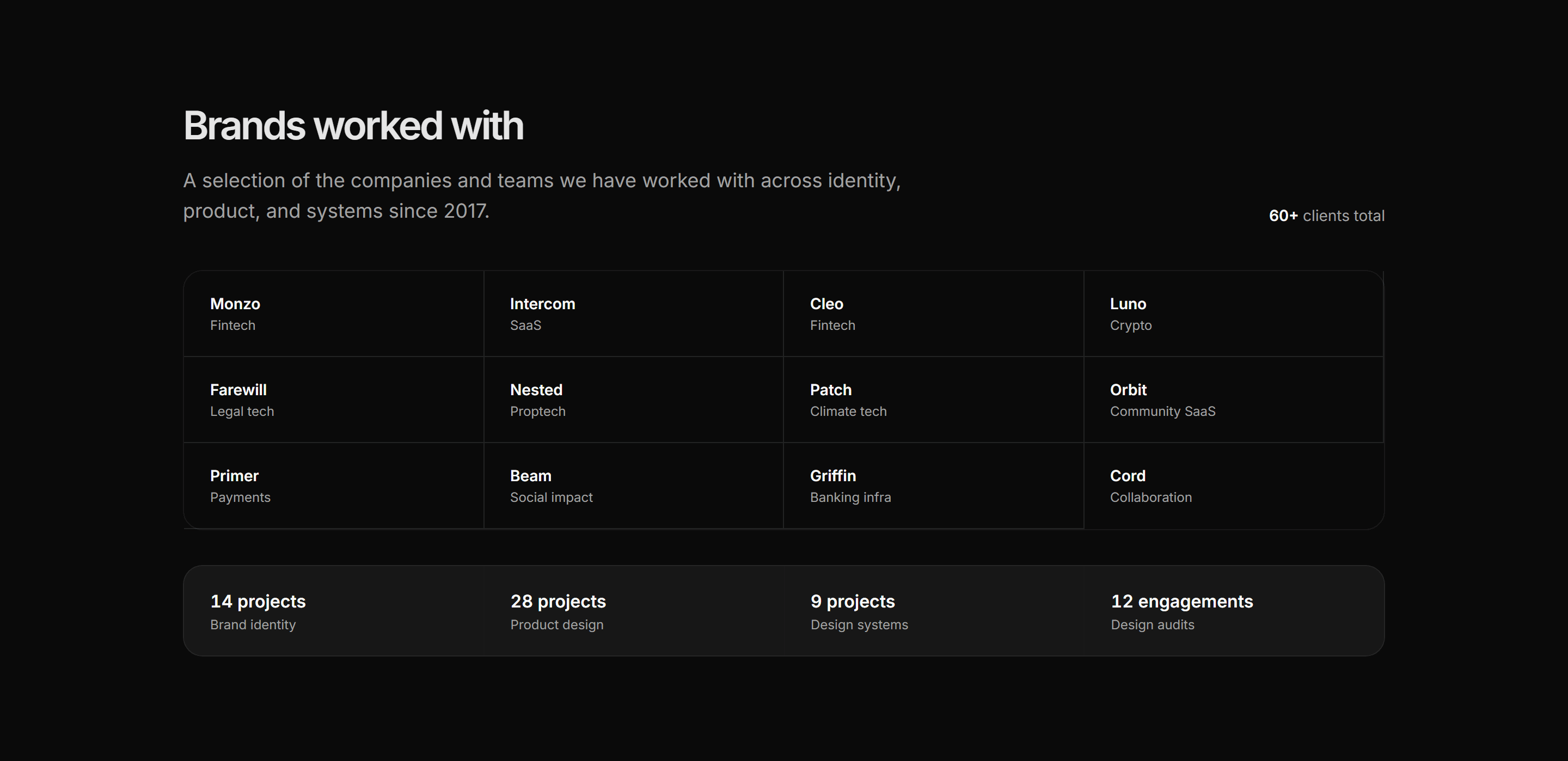
Task: Click the Farewill brand name
Action: click(238, 390)
